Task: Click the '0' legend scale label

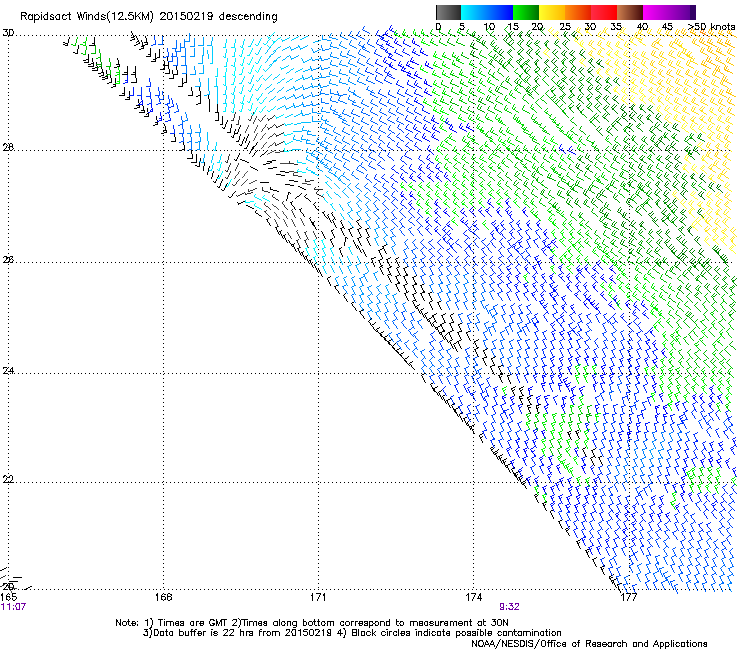Action: tap(438, 27)
